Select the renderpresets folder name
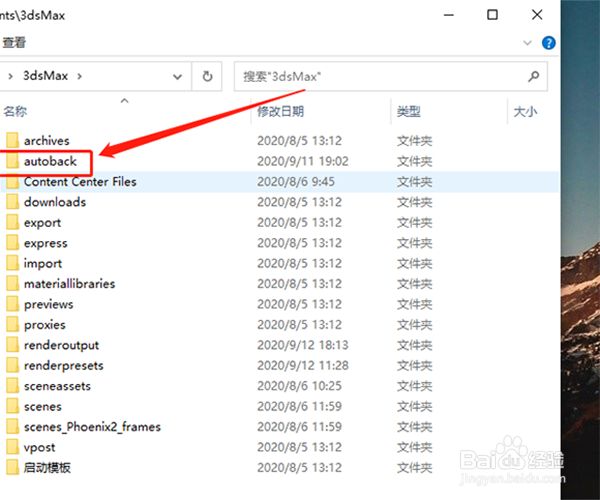The width and height of the screenshot is (600, 500). 64,366
